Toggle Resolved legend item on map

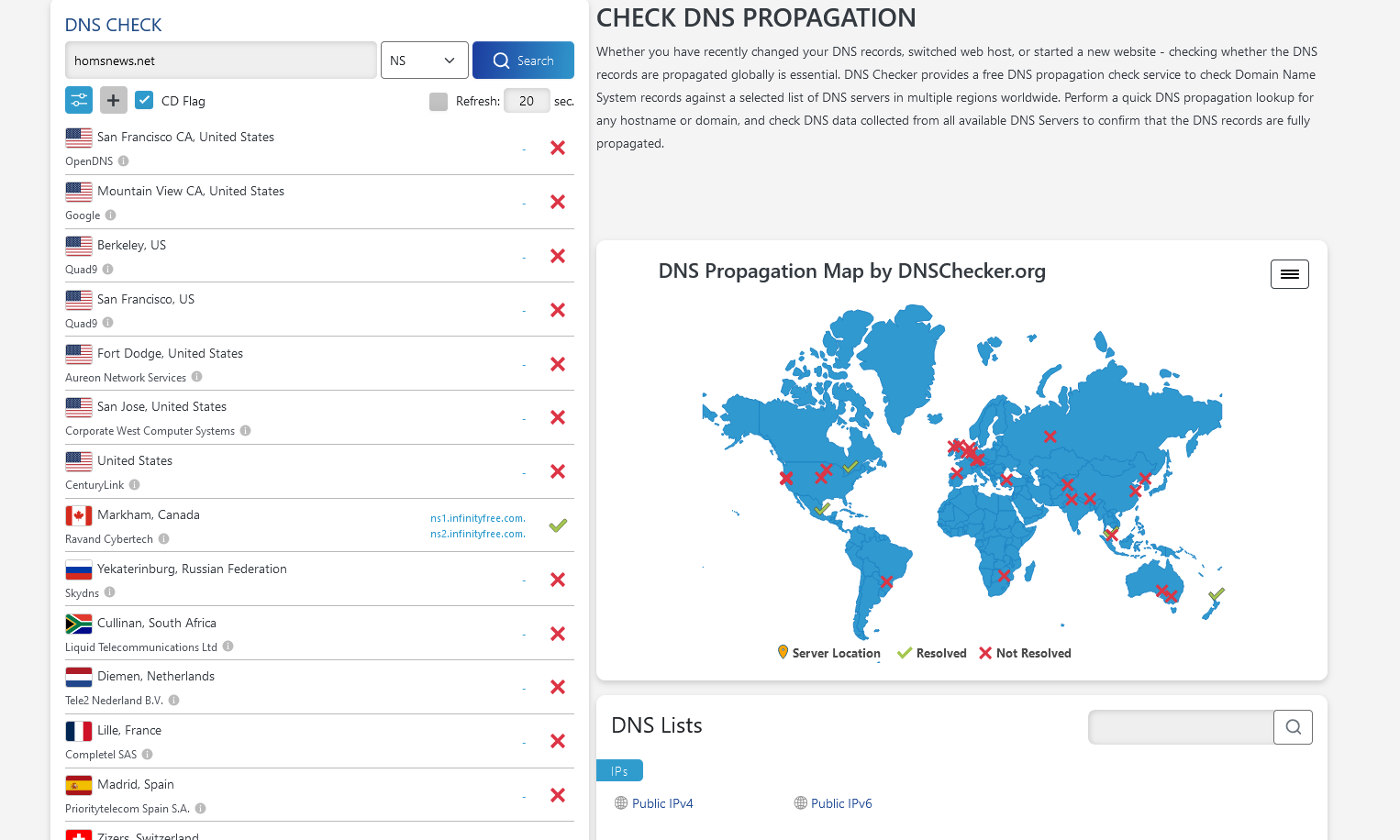coord(932,653)
